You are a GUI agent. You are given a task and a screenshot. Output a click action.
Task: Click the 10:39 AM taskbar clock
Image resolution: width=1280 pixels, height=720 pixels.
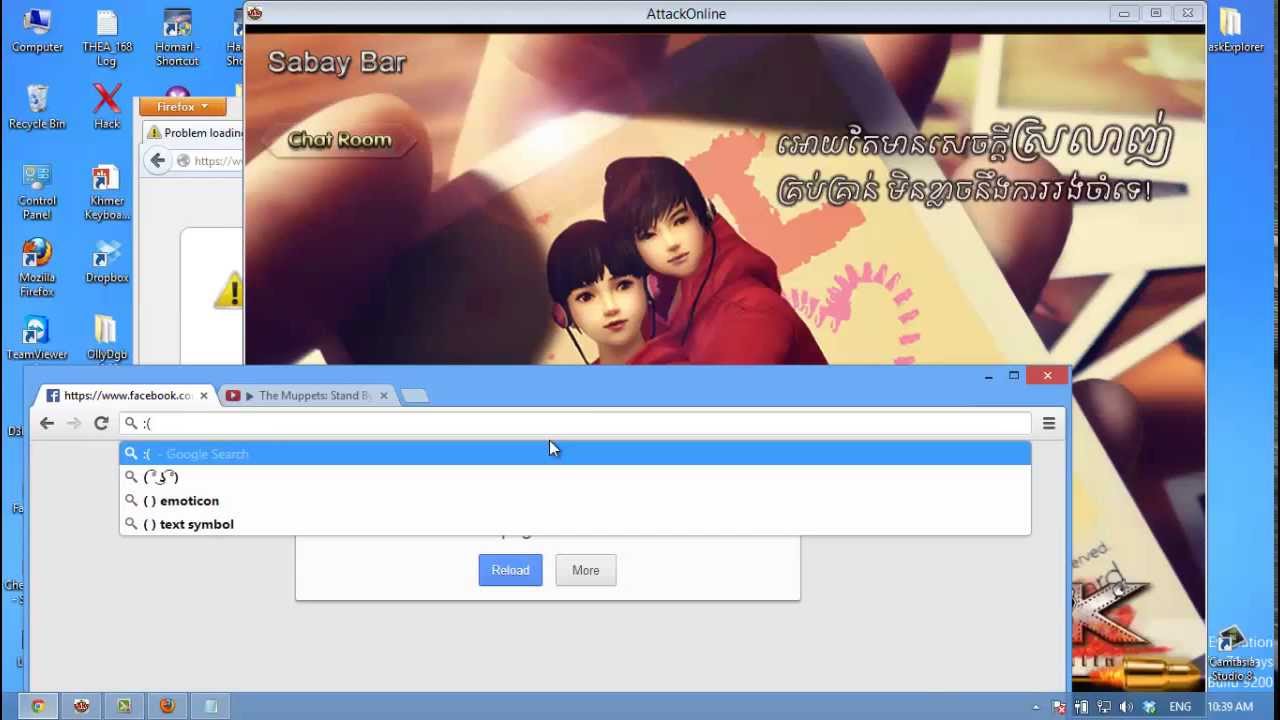click(1230, 707)
